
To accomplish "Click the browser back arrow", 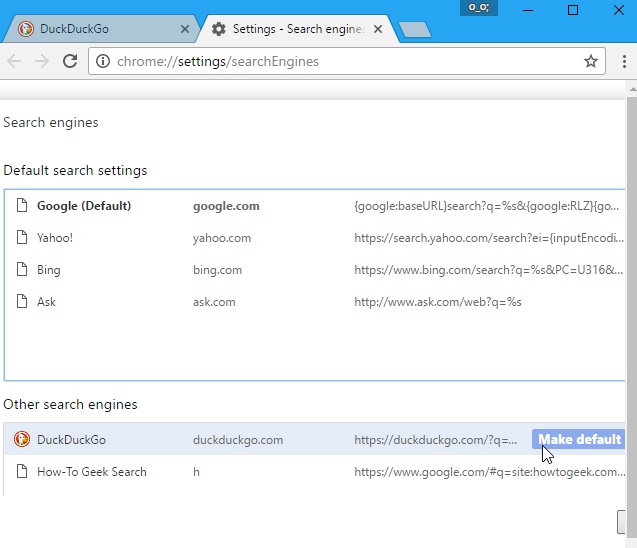I will (14, 61).
